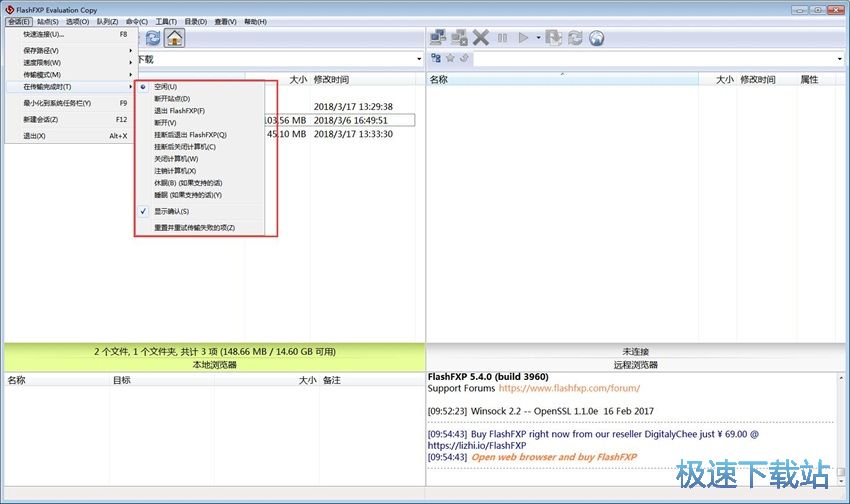The width and height of the screenshot is (850, 504).
Task: Select the row with size 45.10 MB
Action: click(339, 134)
